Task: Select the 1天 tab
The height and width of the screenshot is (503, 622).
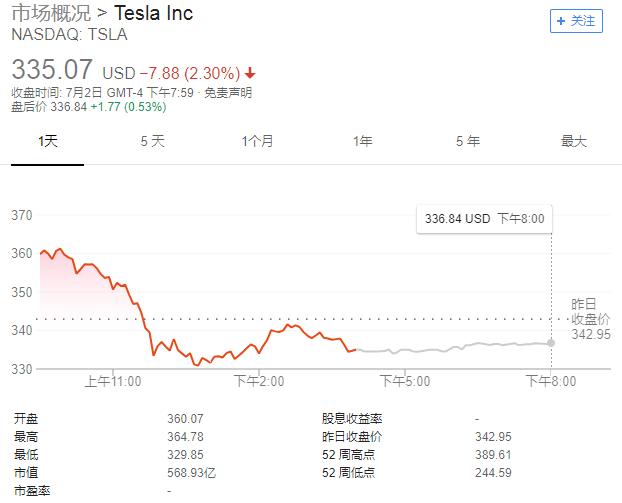Action: coord(48,141)
